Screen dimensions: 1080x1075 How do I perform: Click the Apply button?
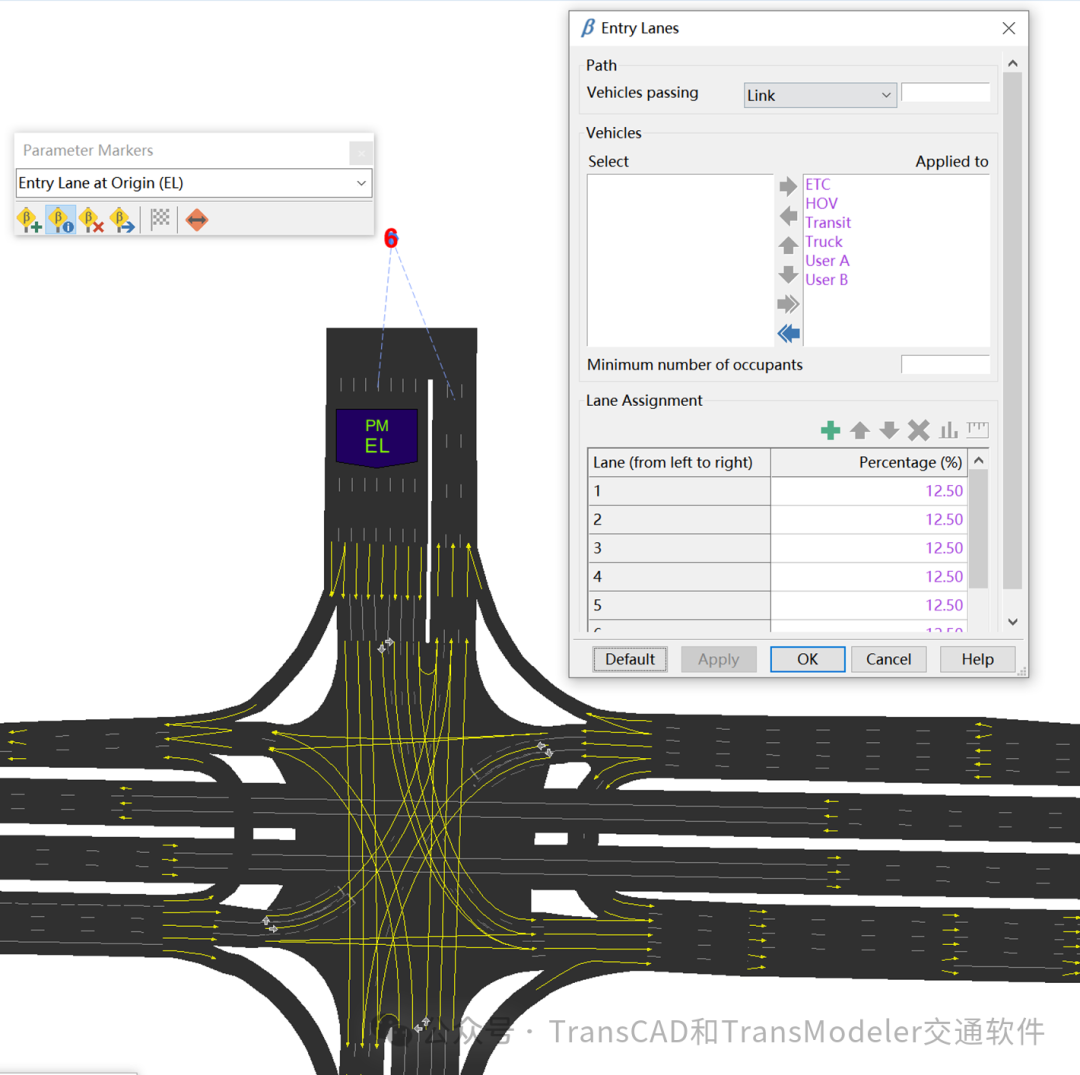(x=718, y=660)
